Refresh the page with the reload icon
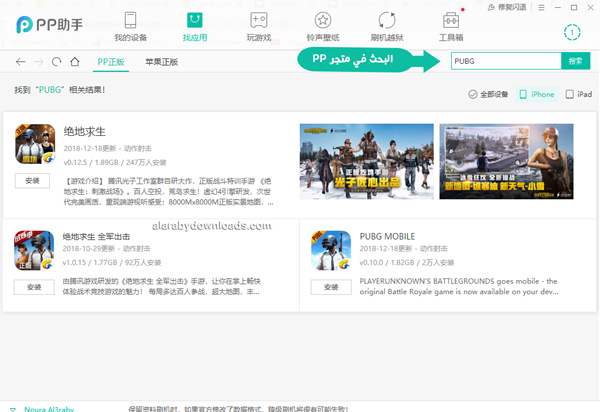Screen dimensions: 600x412 point(57,62)
